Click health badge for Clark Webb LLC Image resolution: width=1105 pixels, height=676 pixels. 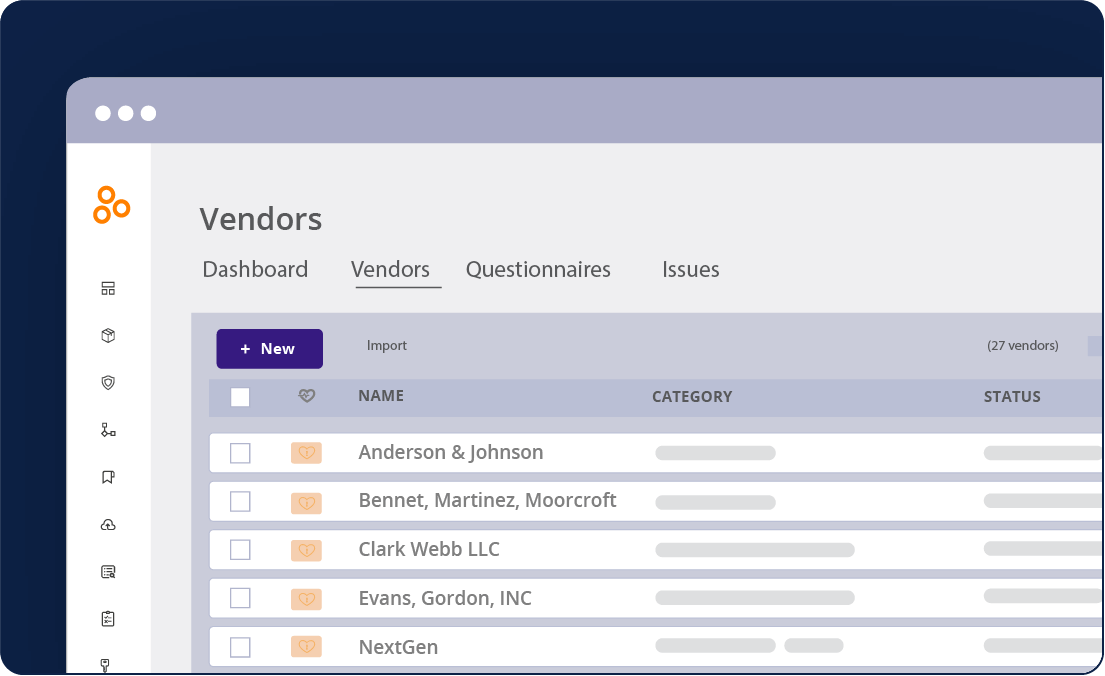(x=306, y=550)
